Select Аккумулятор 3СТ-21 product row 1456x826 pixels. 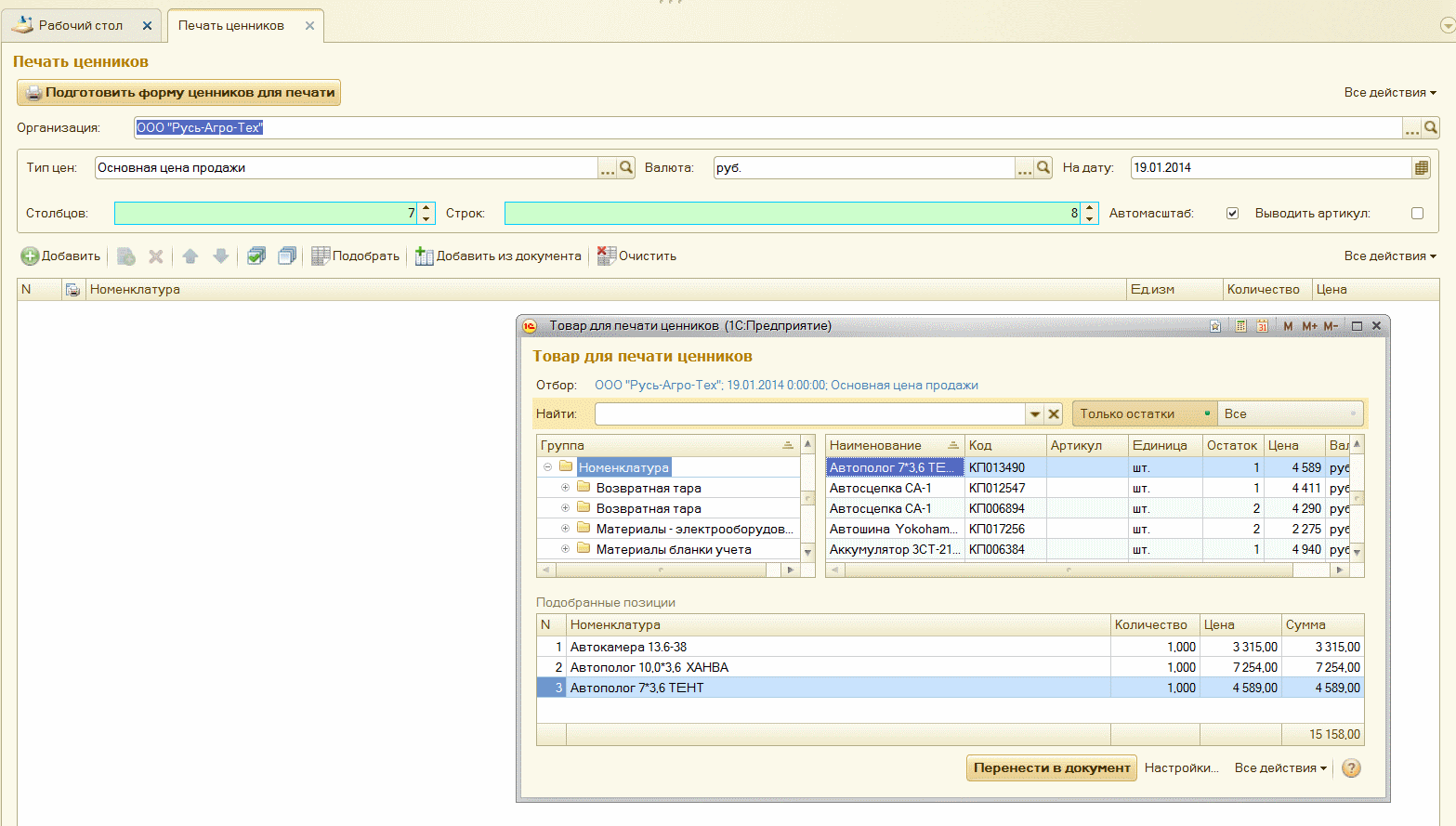click(1087, 550)
